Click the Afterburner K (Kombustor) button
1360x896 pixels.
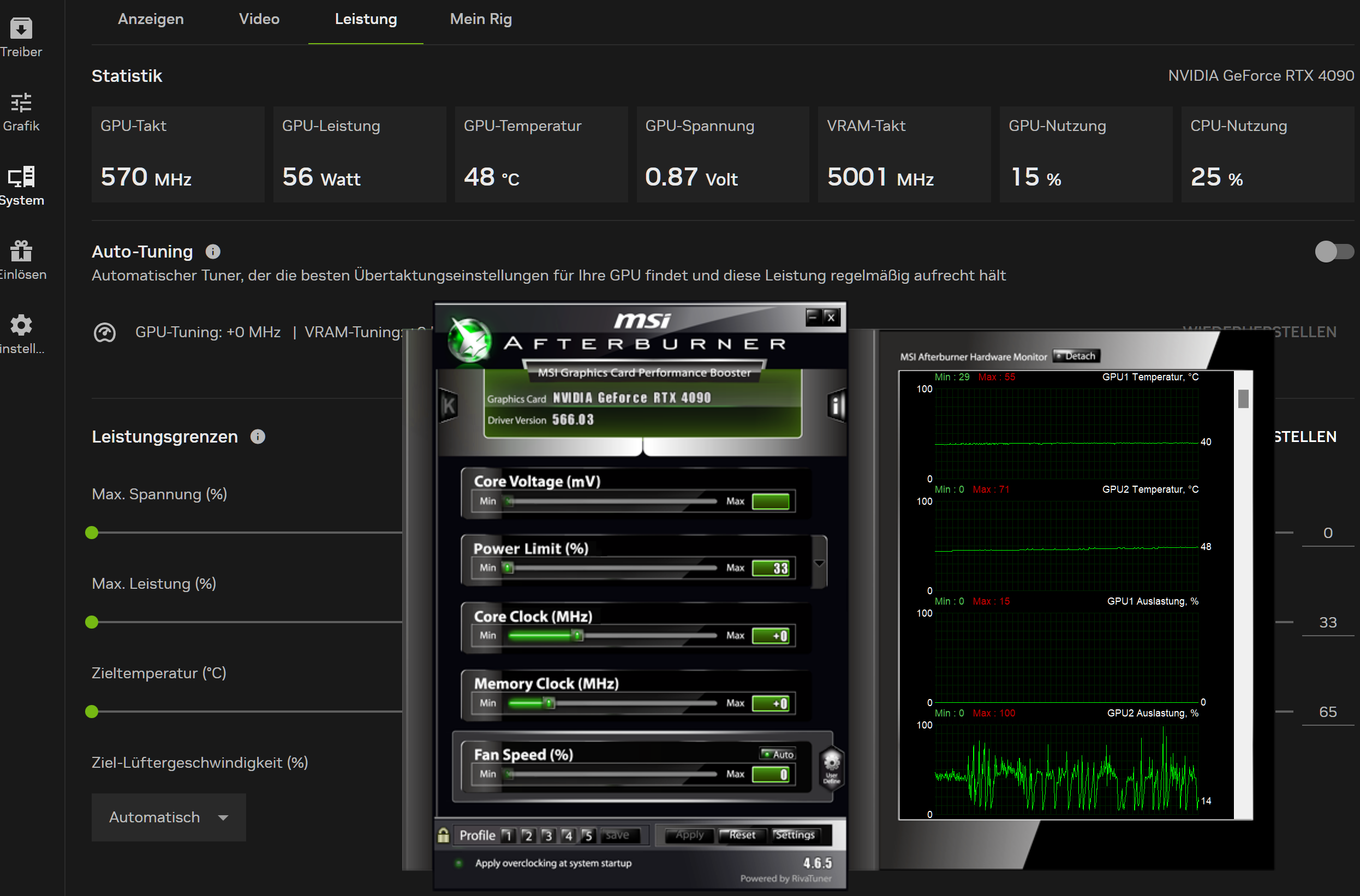449,406
